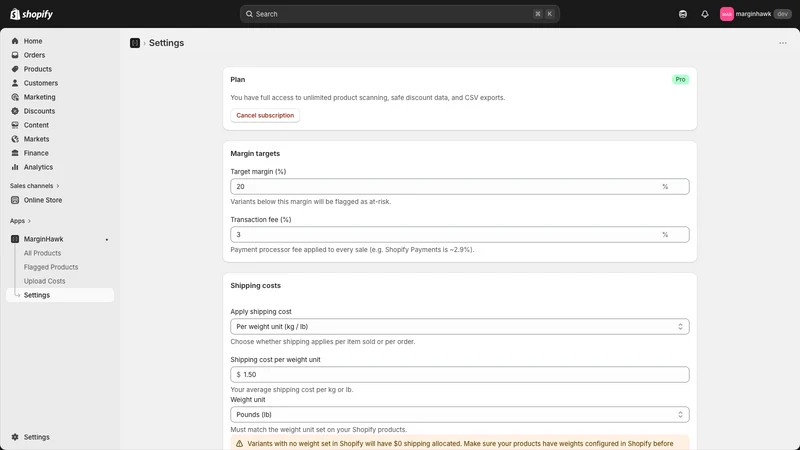The height and width of the screenshot is (450, 800).
Task: Click the Online Store icon
Action: (15, 200)
